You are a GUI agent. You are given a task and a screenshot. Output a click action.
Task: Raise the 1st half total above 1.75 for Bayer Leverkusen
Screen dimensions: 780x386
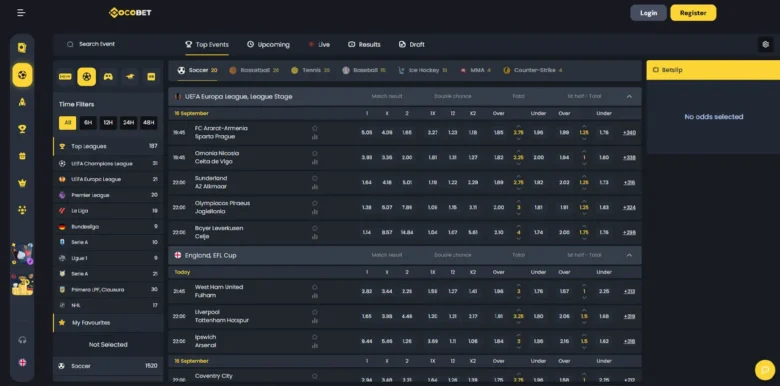584,226
